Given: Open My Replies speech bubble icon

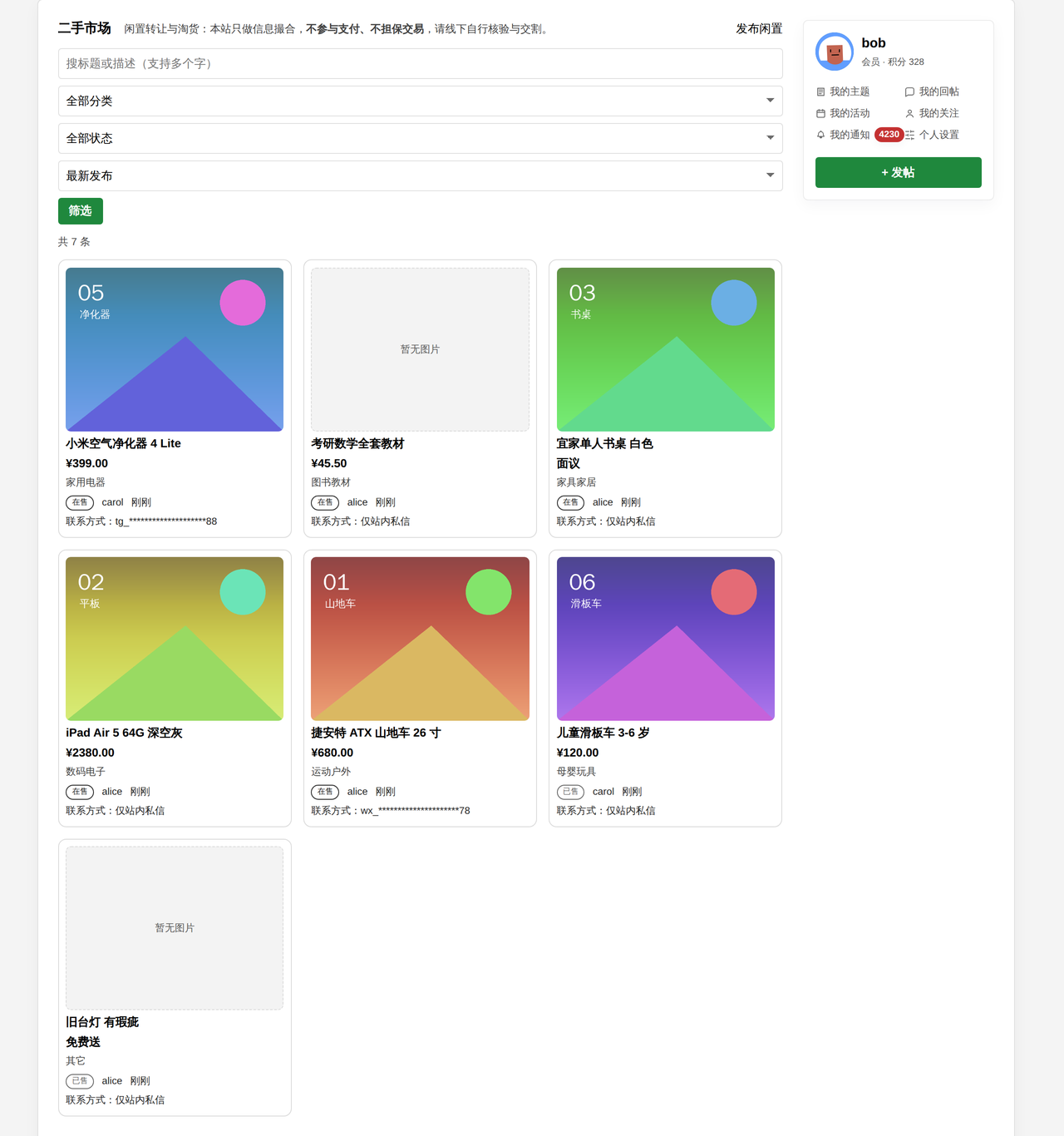Looking at the screenshot, I should (909, 91).
